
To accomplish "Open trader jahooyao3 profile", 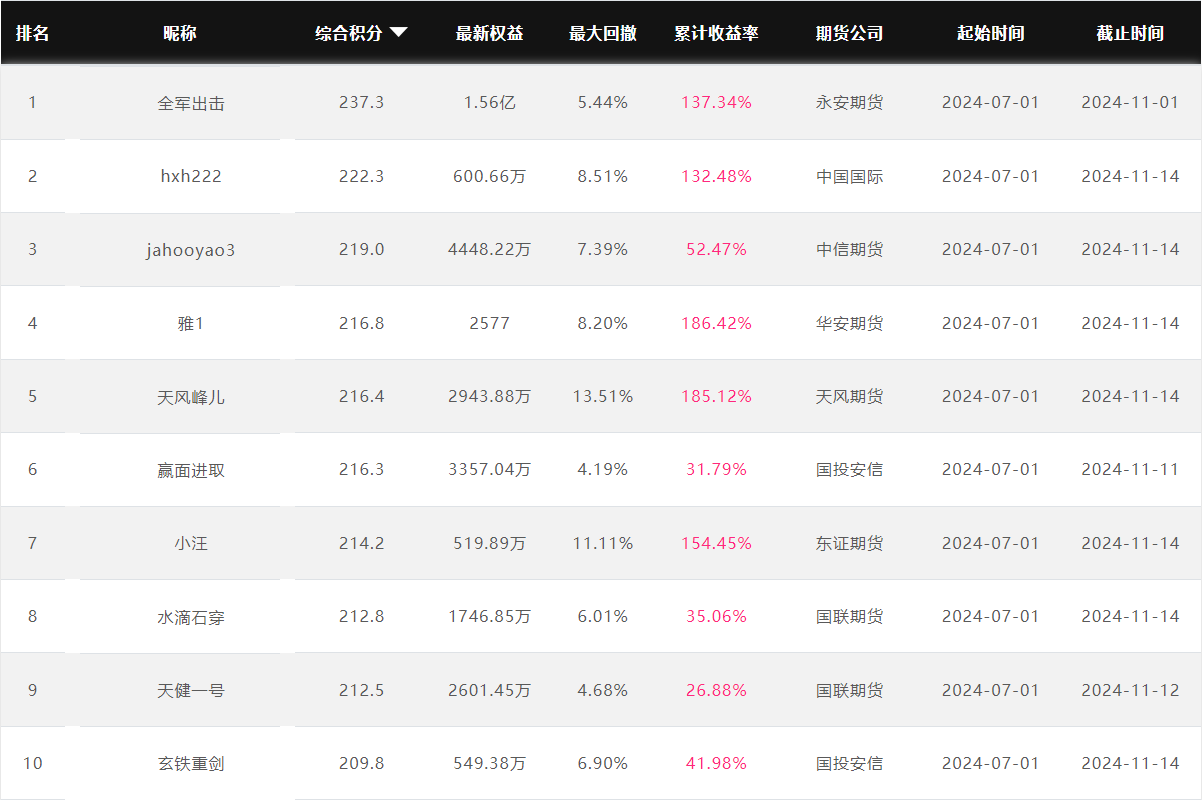I will (x=191, y=250).
